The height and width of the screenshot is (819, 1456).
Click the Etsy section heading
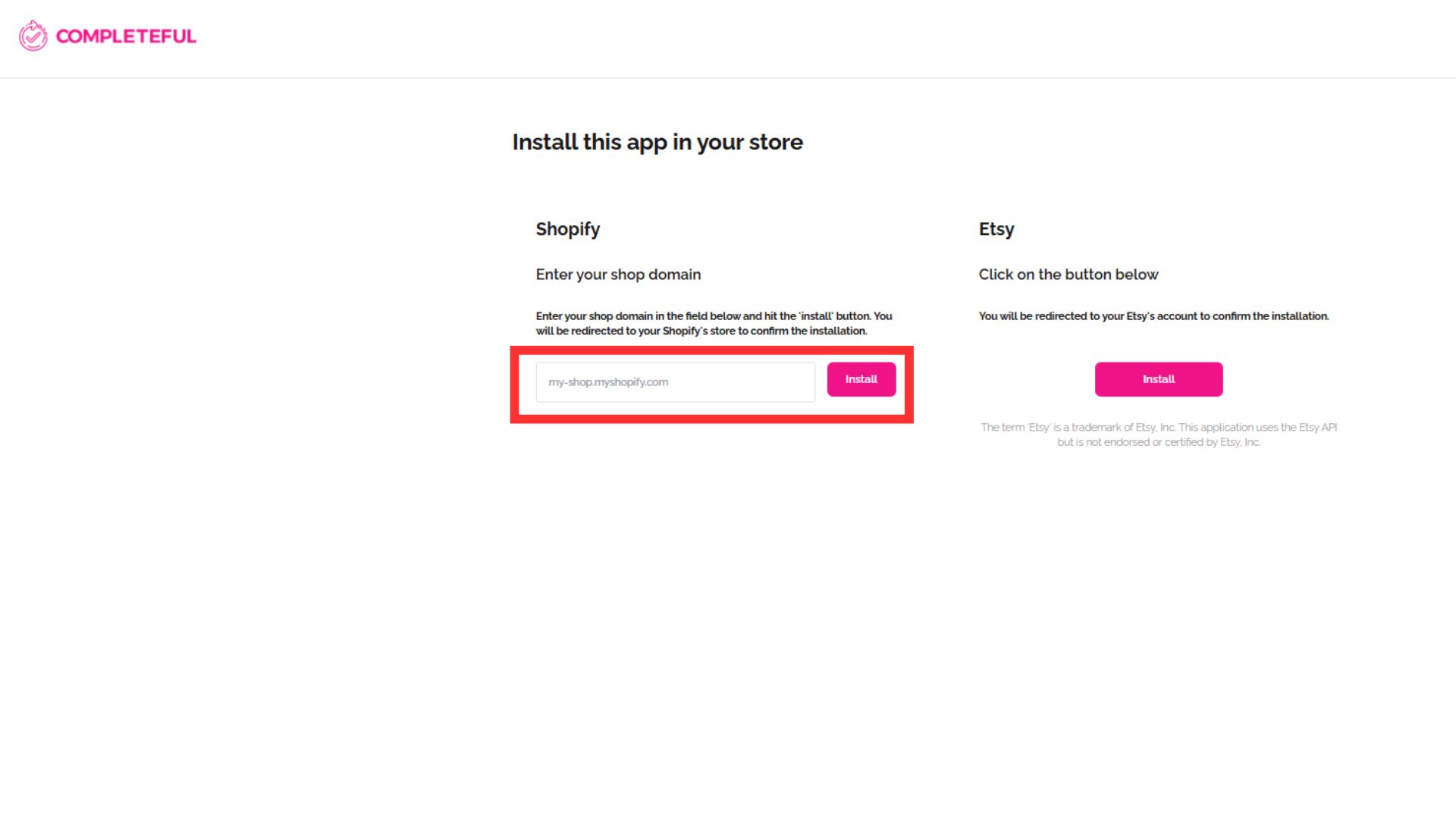pos(996,229)
